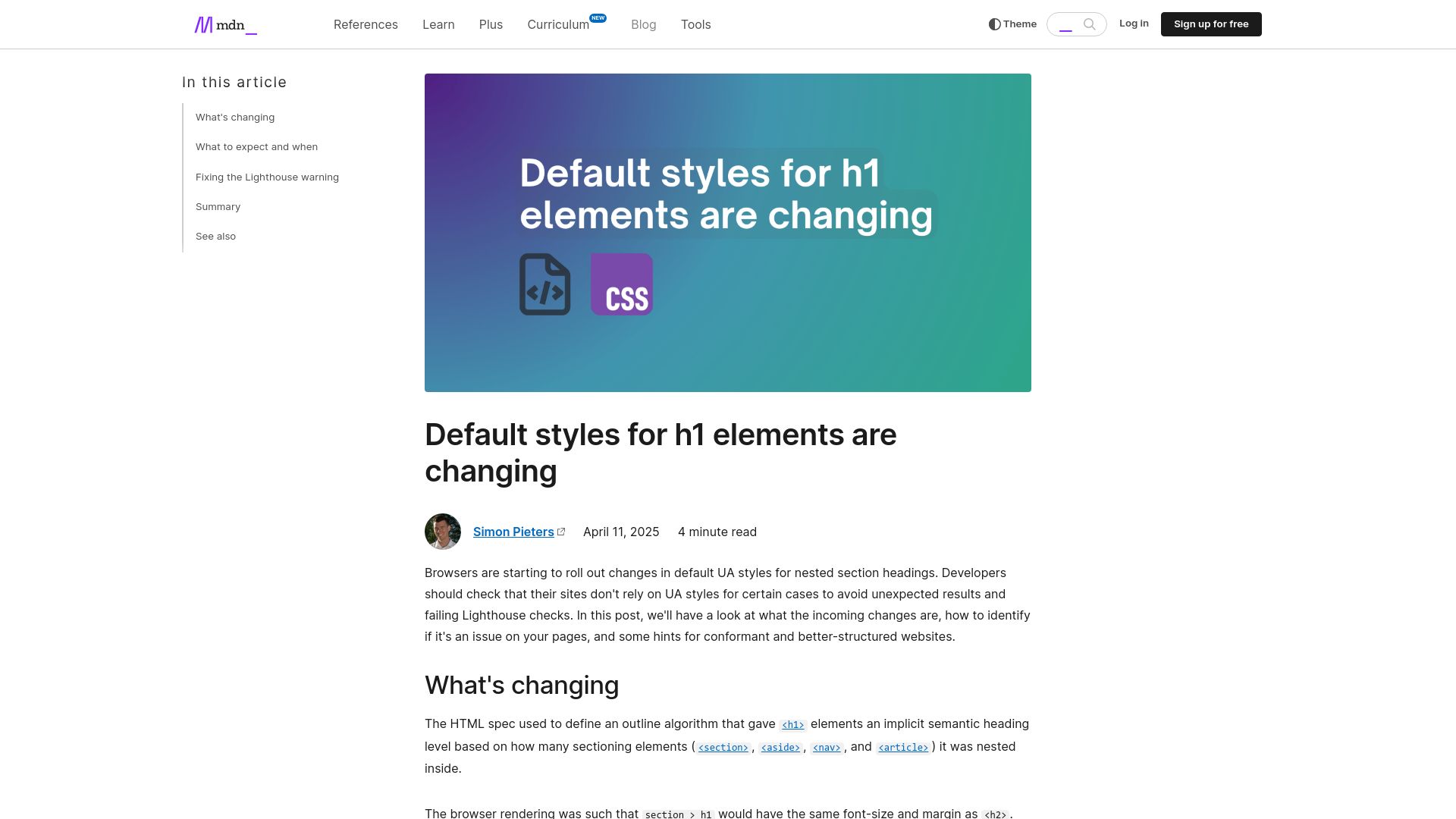1456x819 pixels.
Task: Go to the Curriculum page
Action: click(558, 24)
